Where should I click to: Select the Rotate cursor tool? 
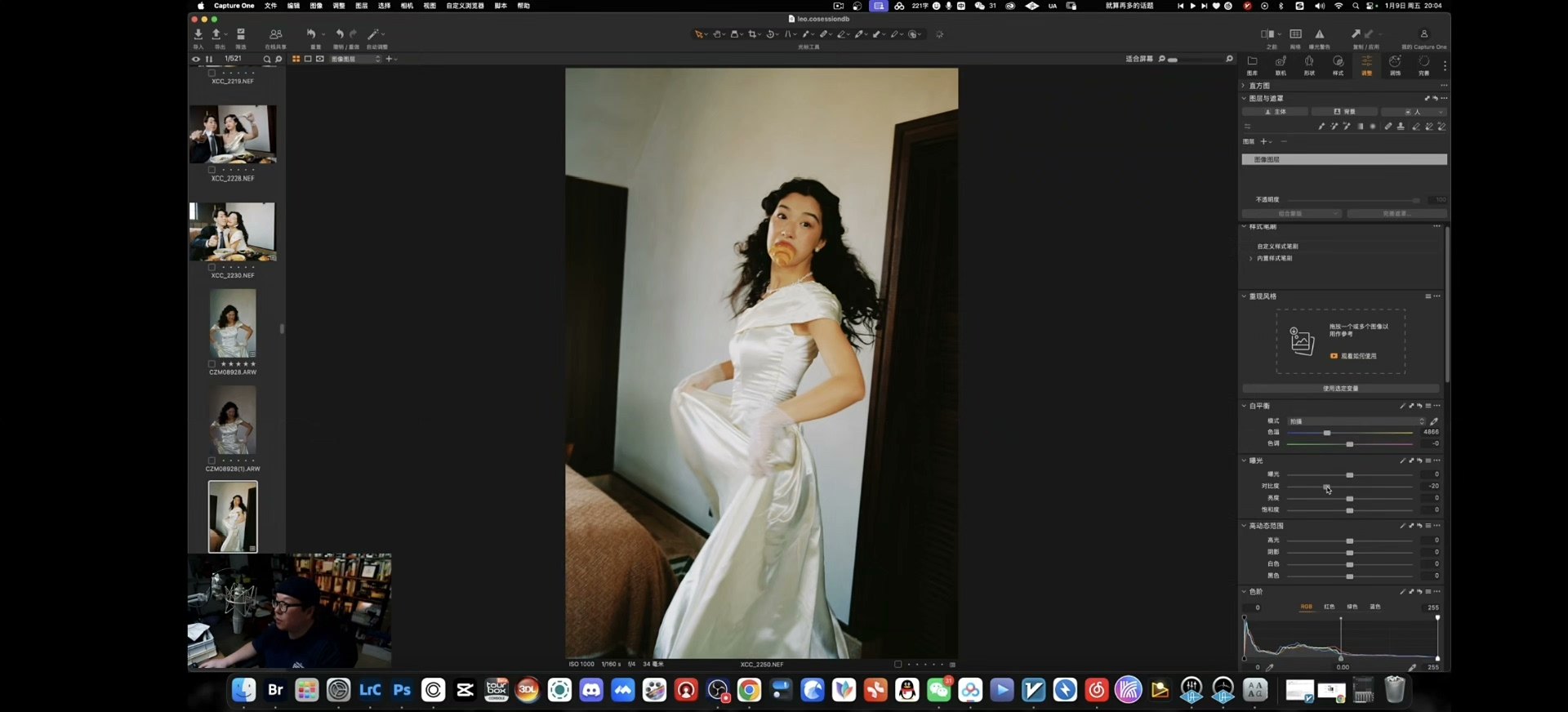[x=770, y=34]
